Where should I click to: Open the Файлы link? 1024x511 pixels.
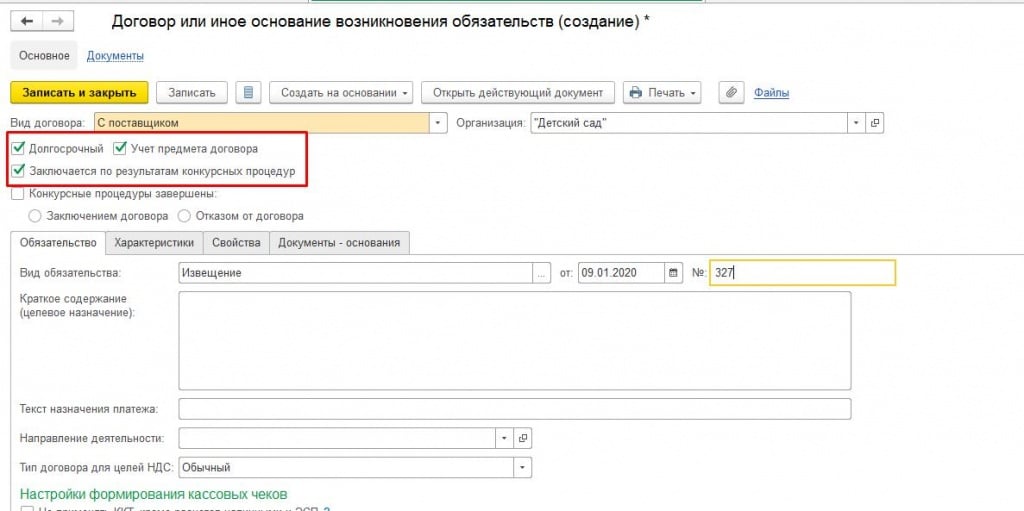(771, 93)
